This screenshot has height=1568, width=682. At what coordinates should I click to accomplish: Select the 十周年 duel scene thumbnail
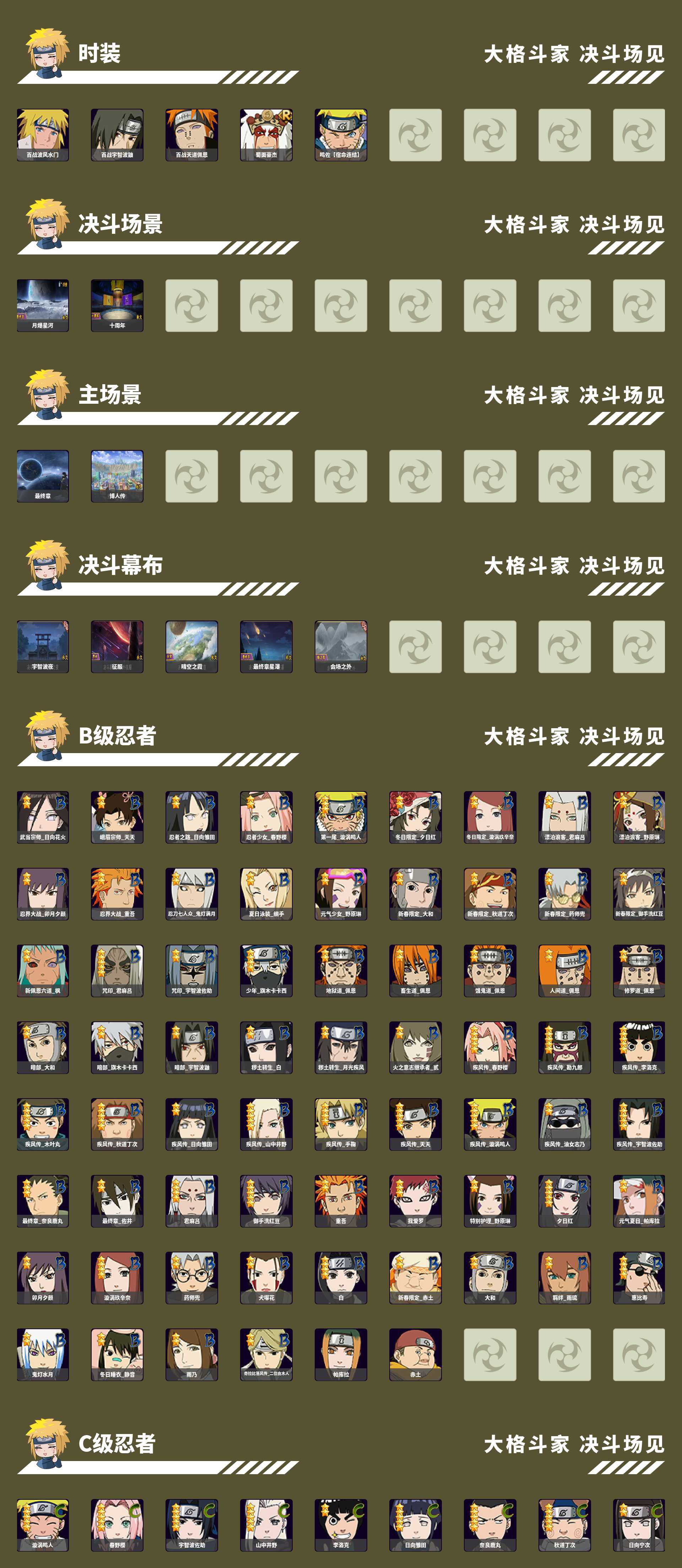pos(117,306)
